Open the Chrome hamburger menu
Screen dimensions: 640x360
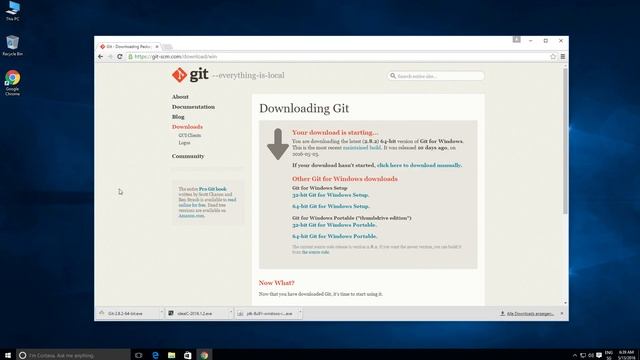pos(563,57)
